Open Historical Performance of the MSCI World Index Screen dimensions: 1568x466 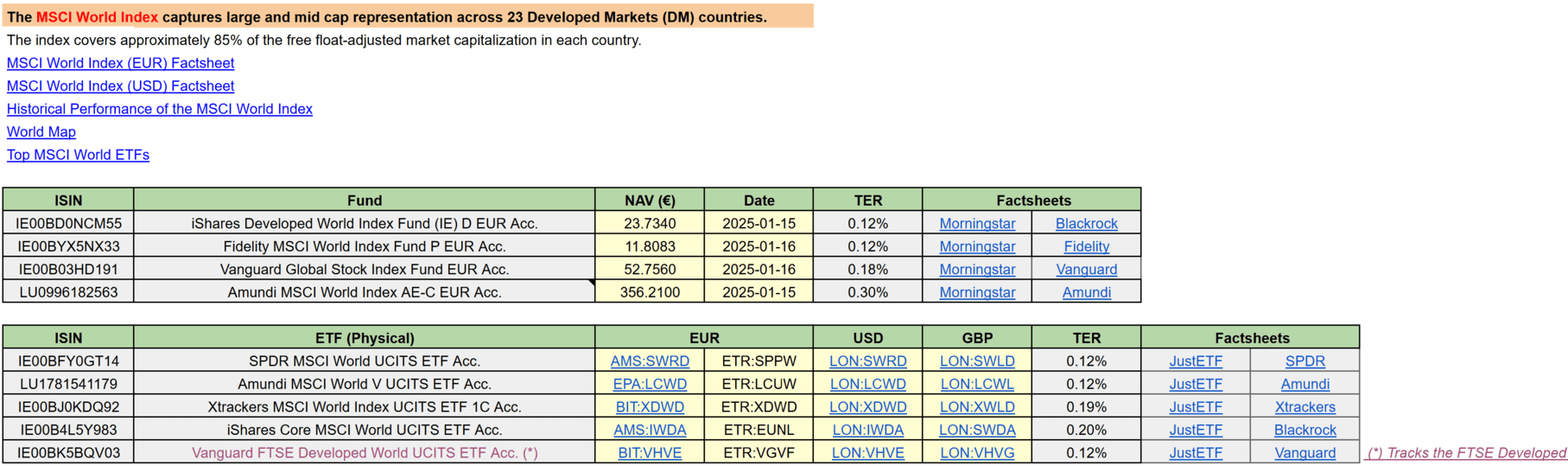pyautogui.click(x=160, y=109)
